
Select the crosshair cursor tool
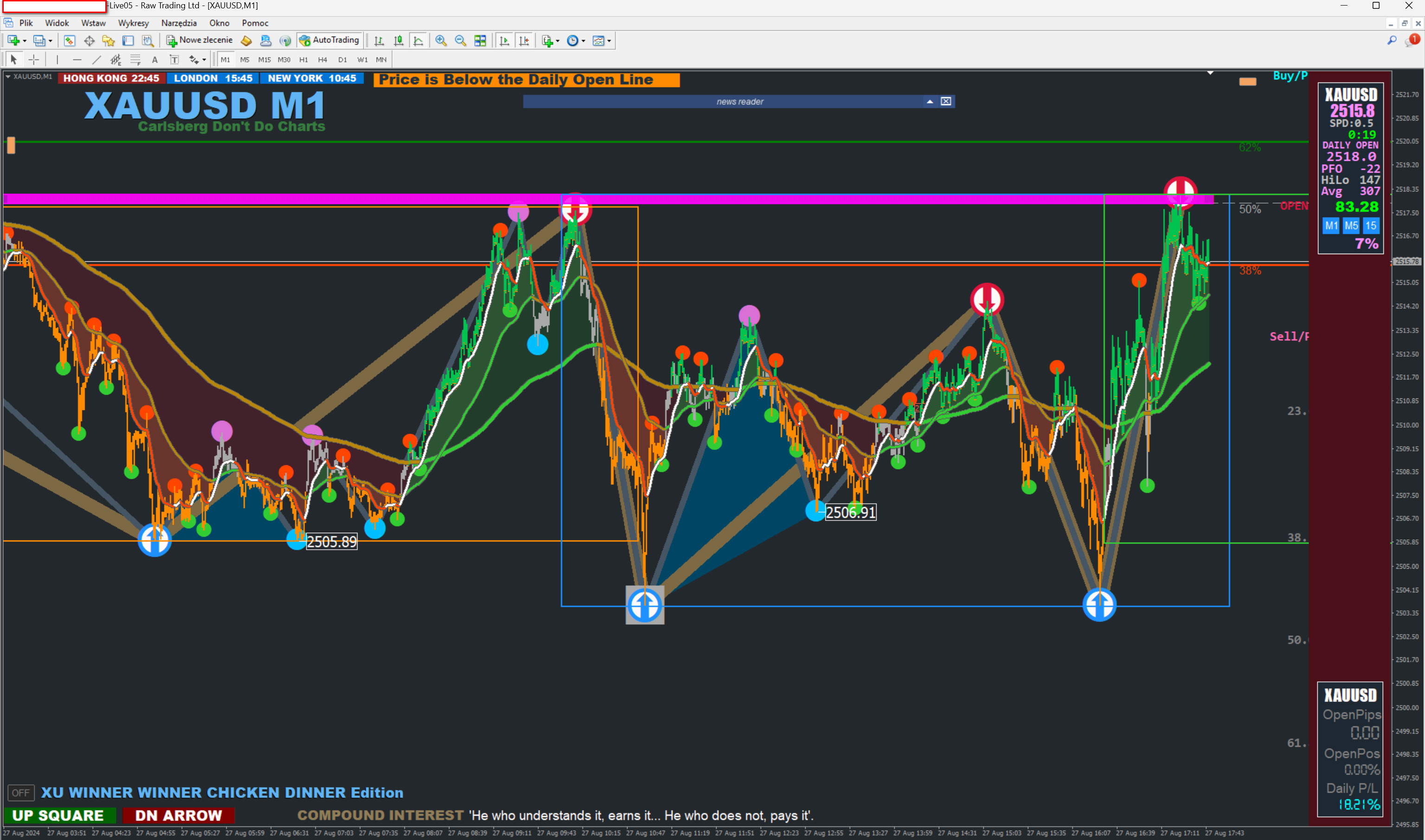click(33, 59)
